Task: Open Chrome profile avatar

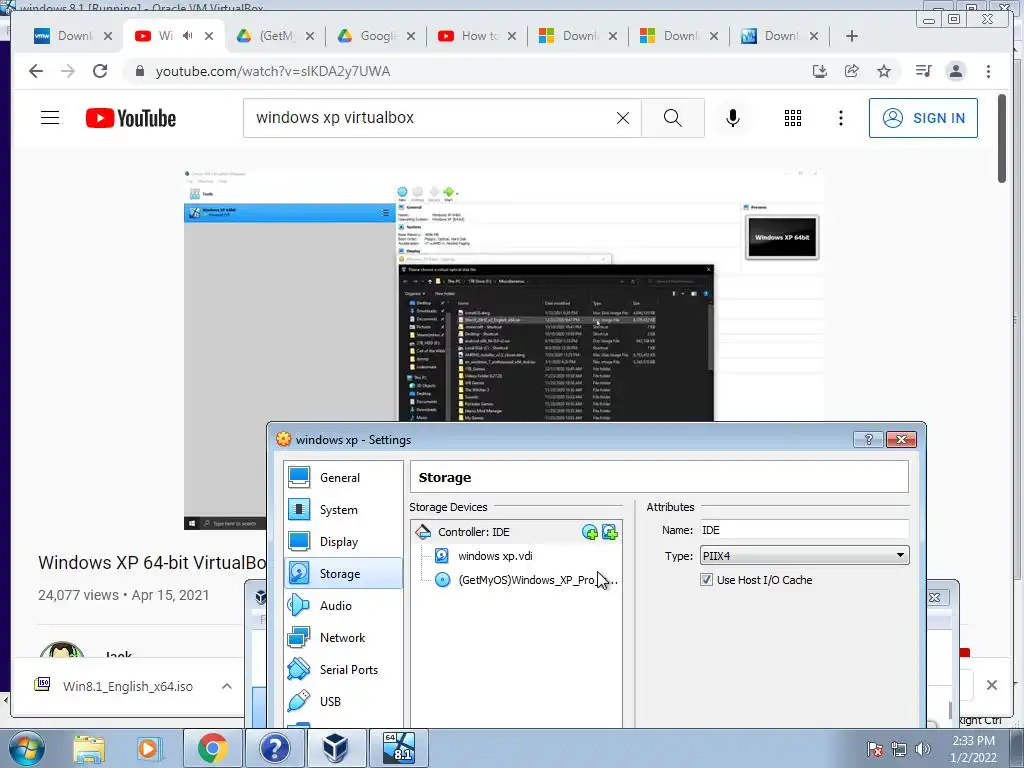Action: [955, 71]
